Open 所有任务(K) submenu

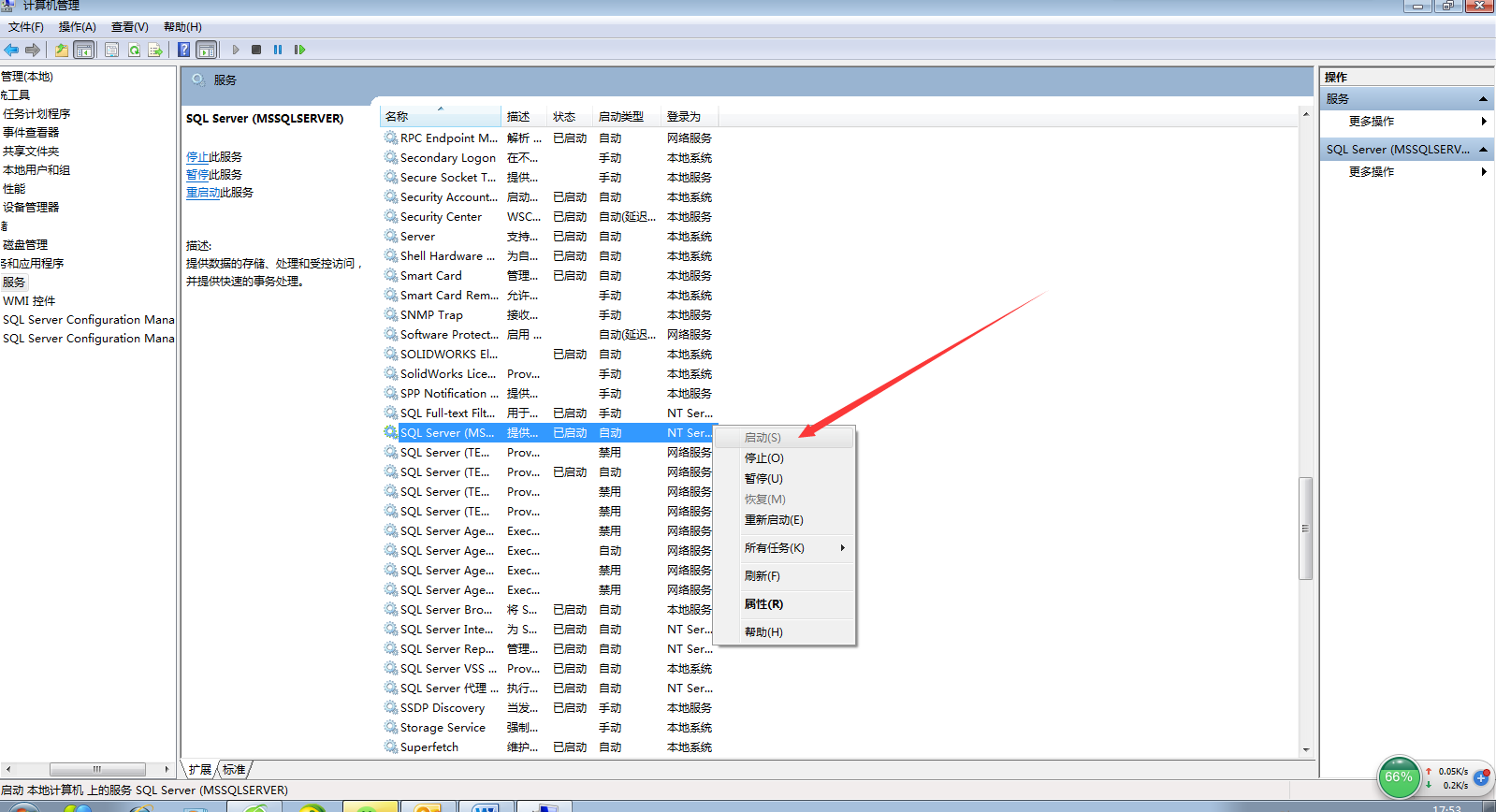pyautogui.click(x=784, y=547)
